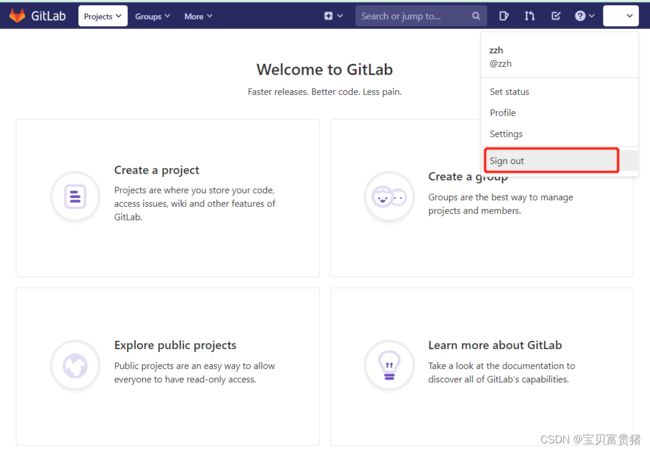Expand the Projects dropdown

pos(103,16)
